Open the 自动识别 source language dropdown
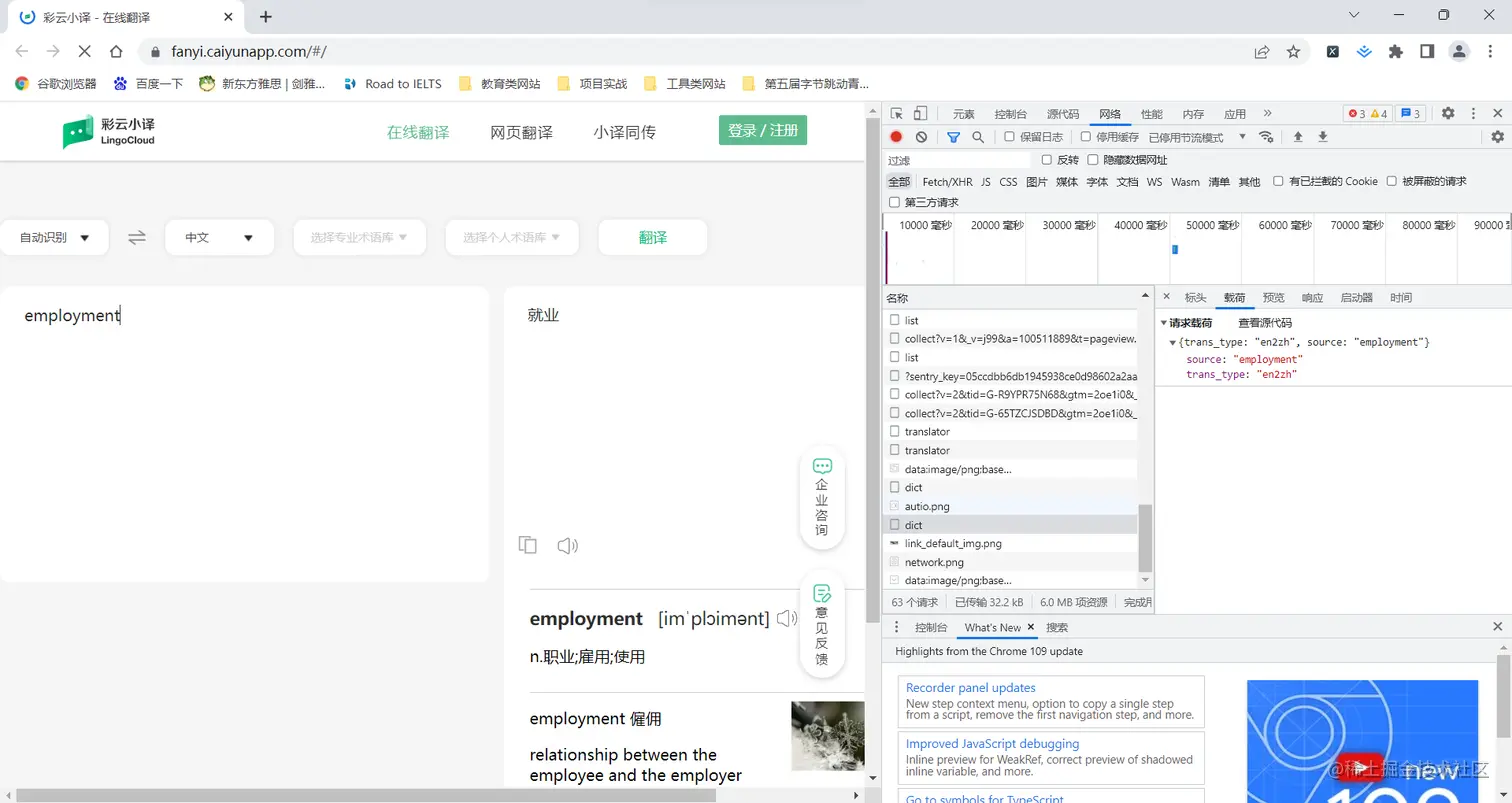1512x803 pixels. click(x=55, y=237)
